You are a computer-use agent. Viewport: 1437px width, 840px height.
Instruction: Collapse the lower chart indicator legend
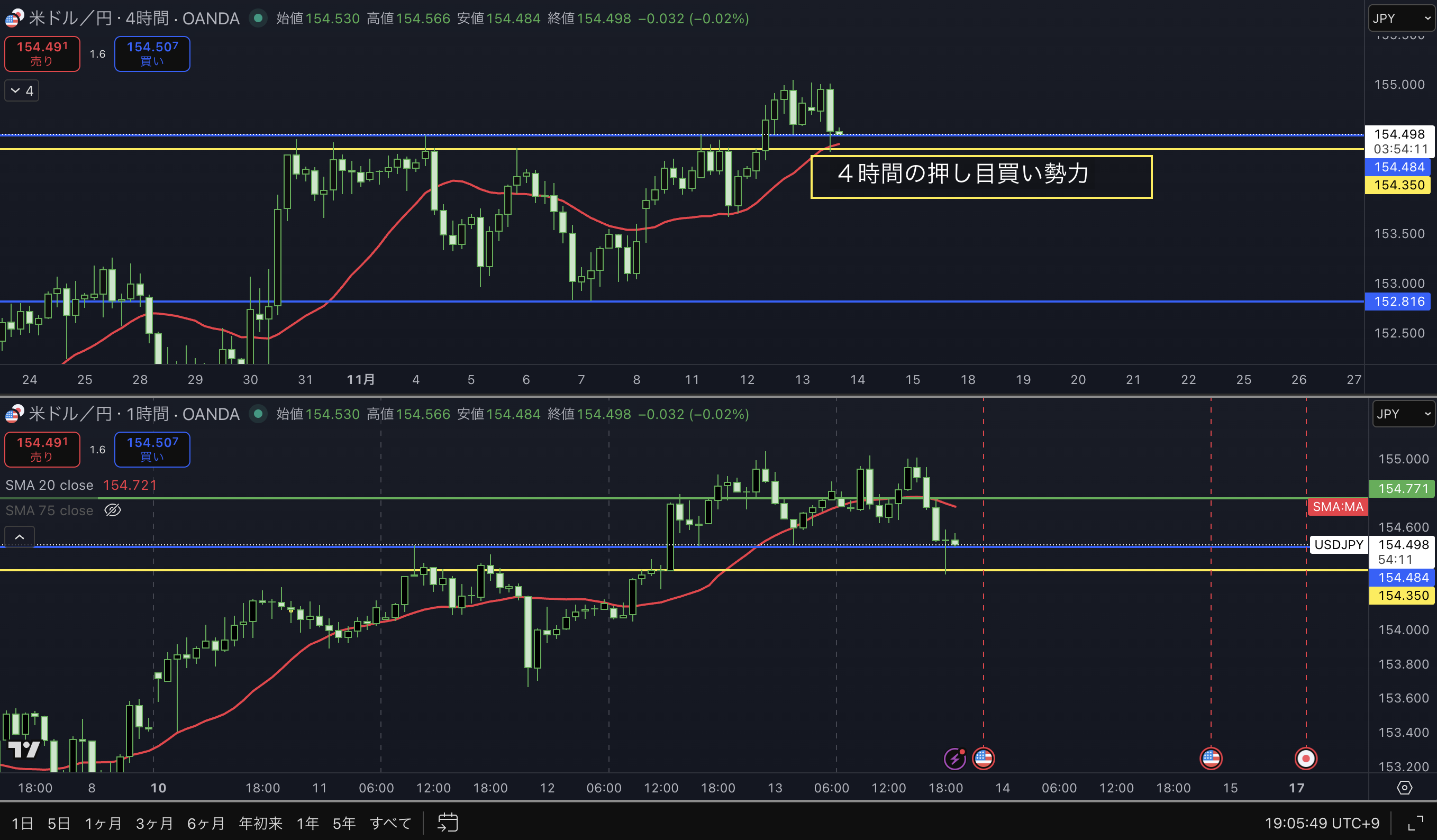20,536
